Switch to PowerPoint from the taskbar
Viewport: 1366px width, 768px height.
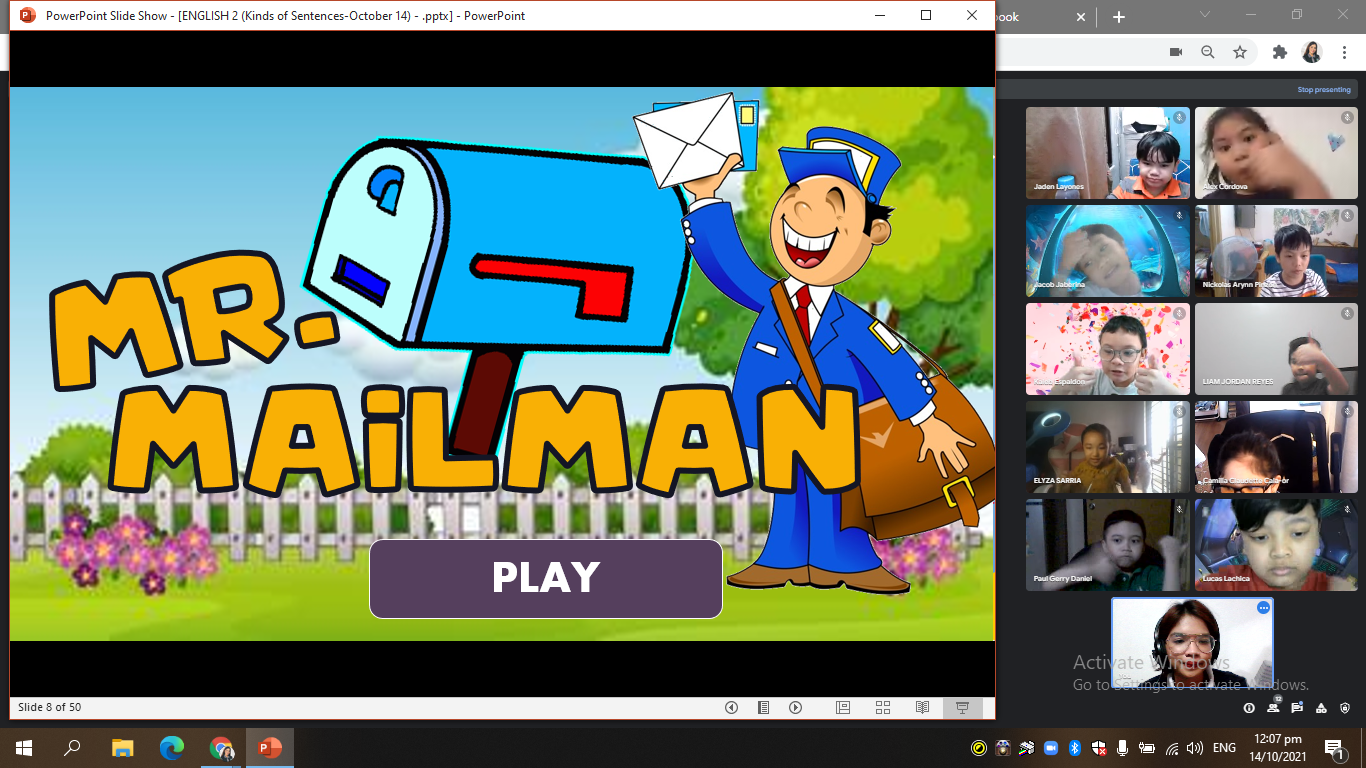point(270,748)
